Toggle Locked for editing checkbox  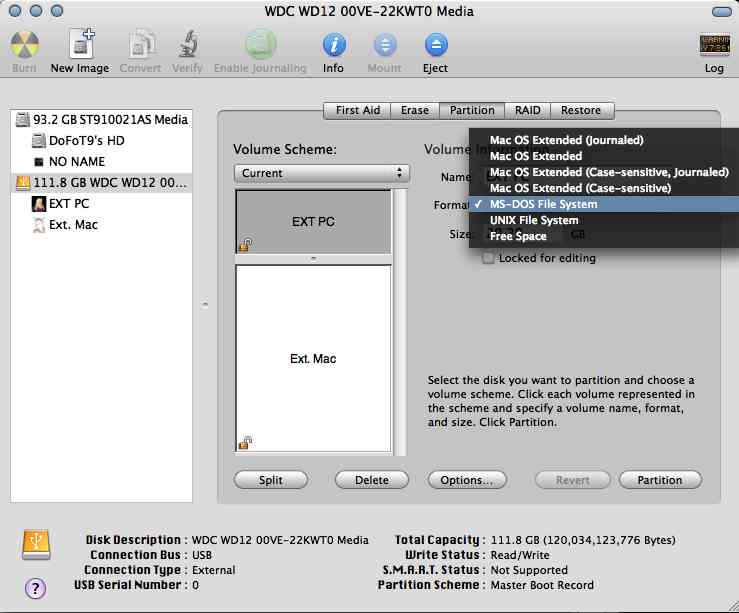488,258
